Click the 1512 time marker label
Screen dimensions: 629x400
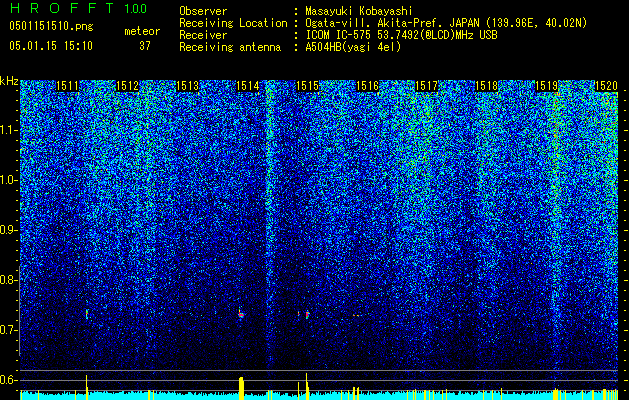127,86
